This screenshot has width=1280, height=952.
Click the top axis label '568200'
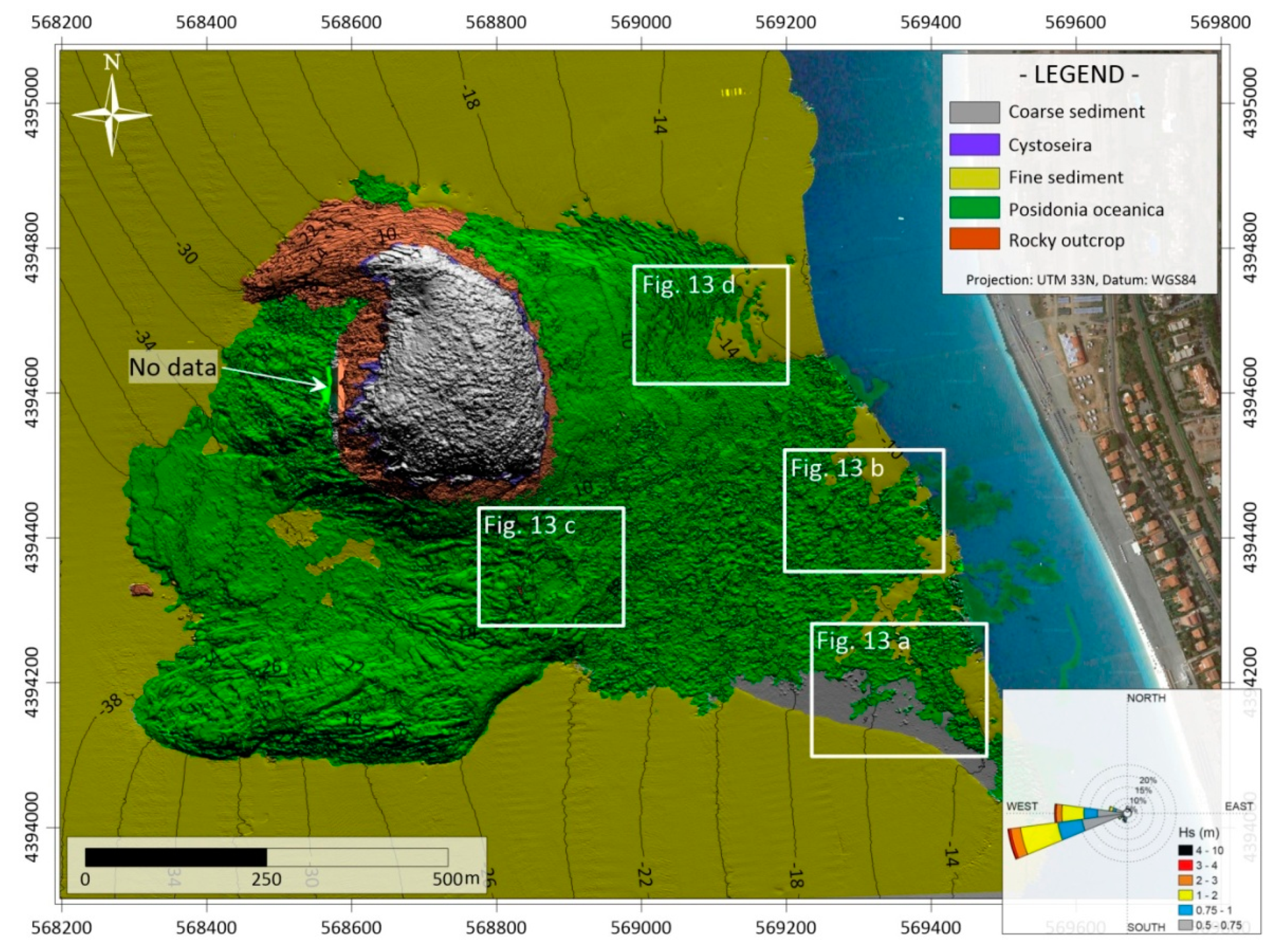[x=62, y=22]
